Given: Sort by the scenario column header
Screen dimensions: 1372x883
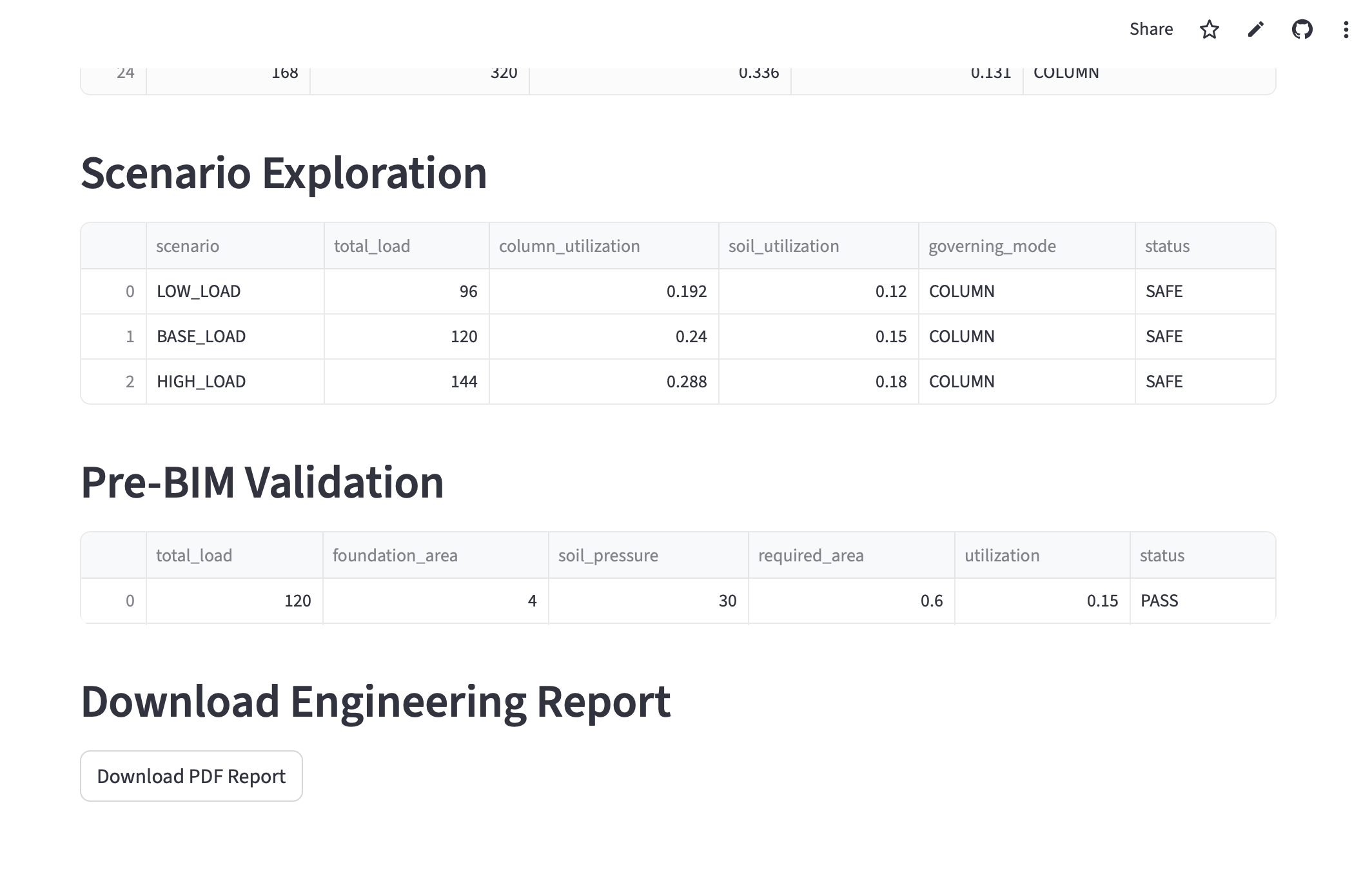Looking at the screenshot, I should coord(235,246).
